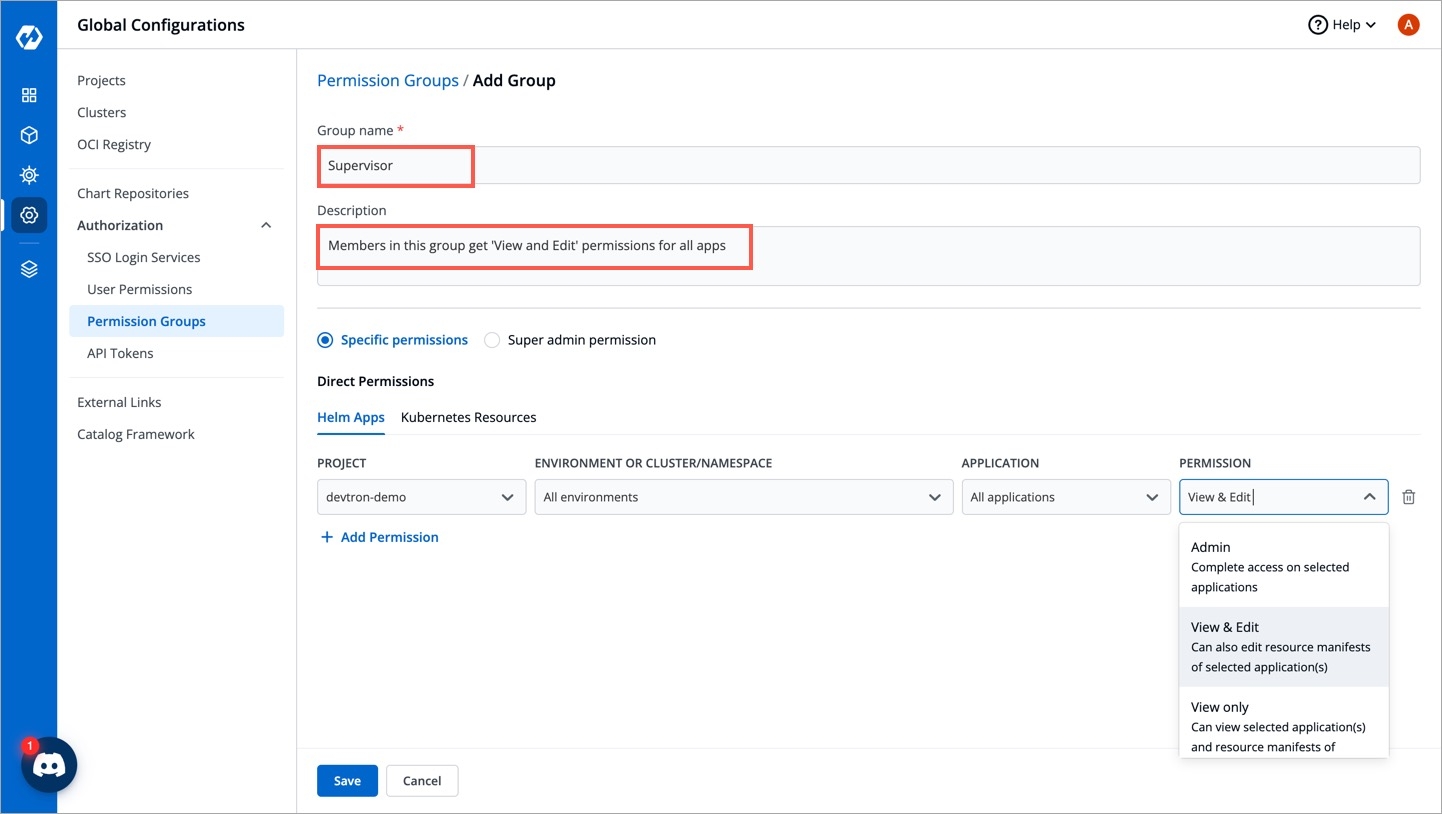Open the Applications grid icon in sidebar
Screen dimensions: 1442x814
click(29, 95)
